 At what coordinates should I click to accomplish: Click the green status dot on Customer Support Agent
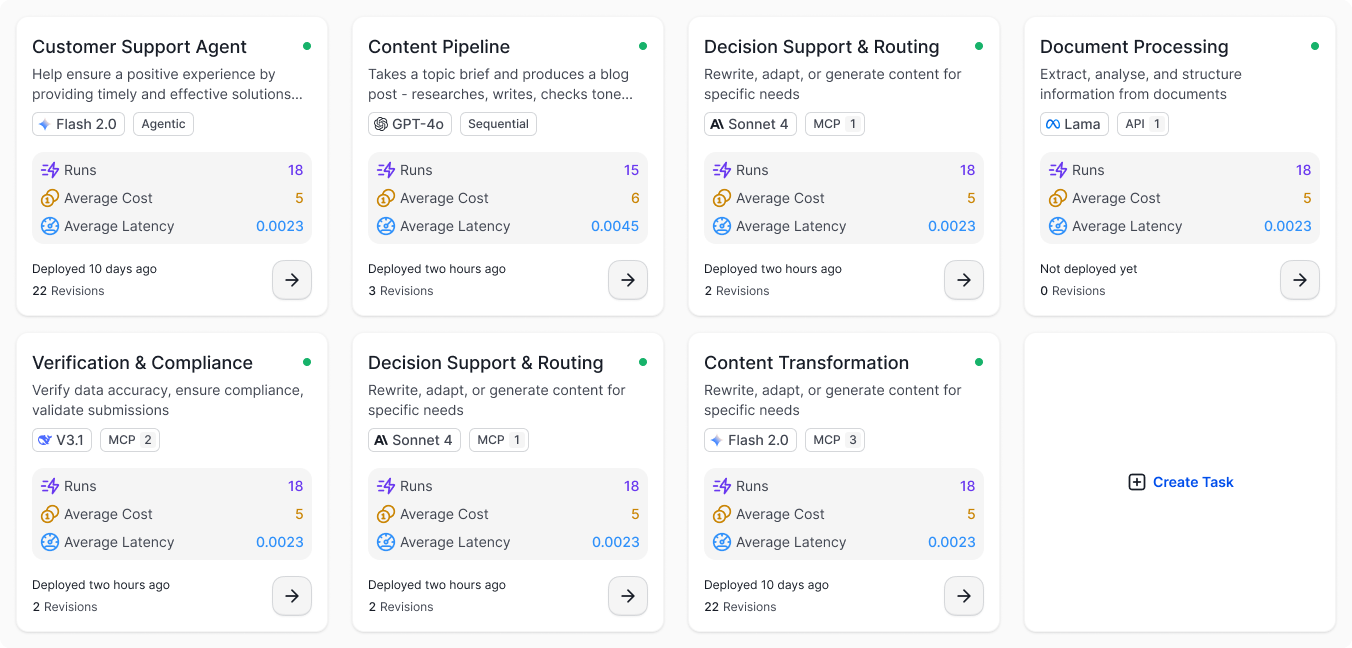pyautogui.click(x=307, y=46)
